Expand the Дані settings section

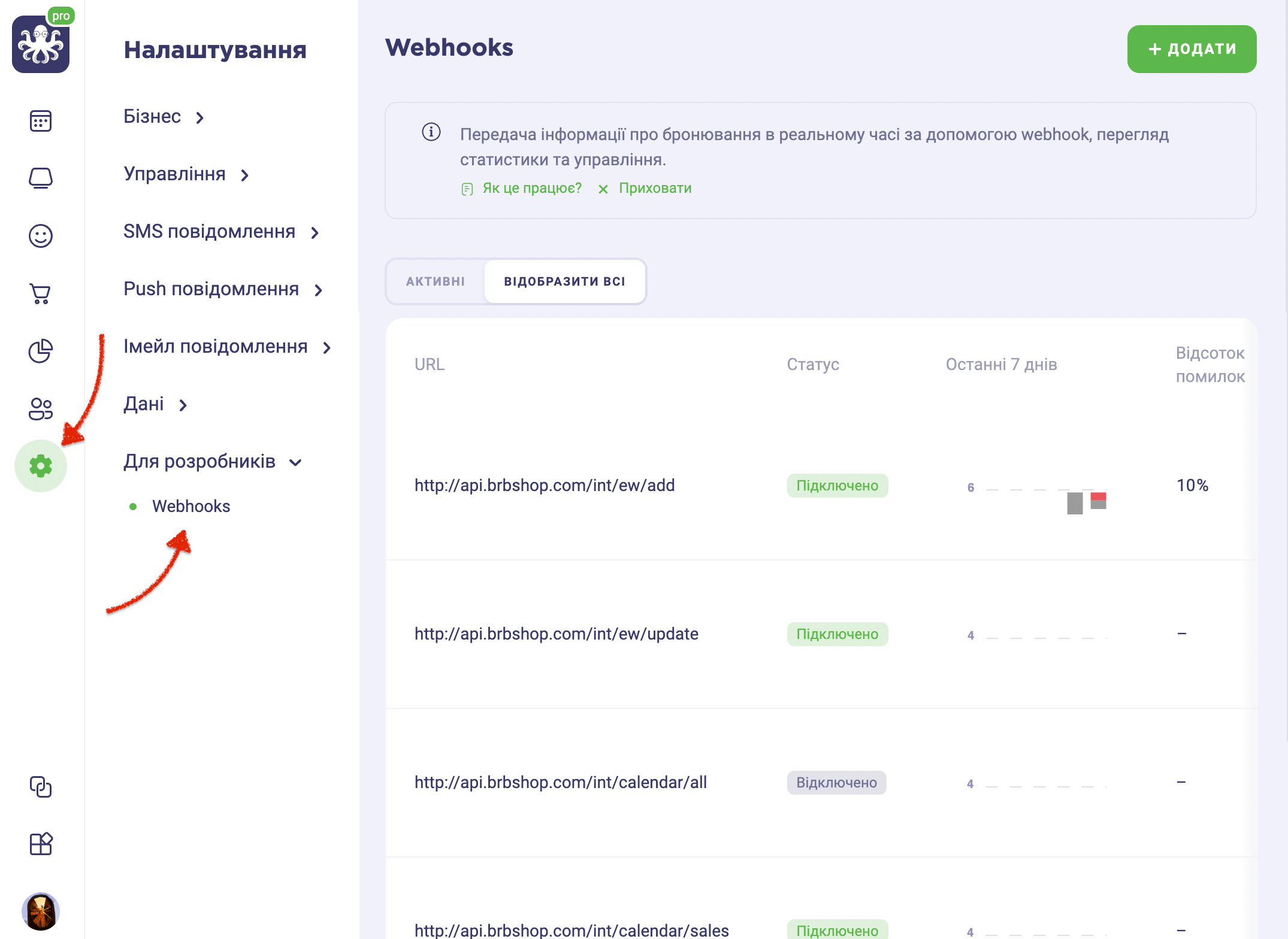[x=156, y=404]
